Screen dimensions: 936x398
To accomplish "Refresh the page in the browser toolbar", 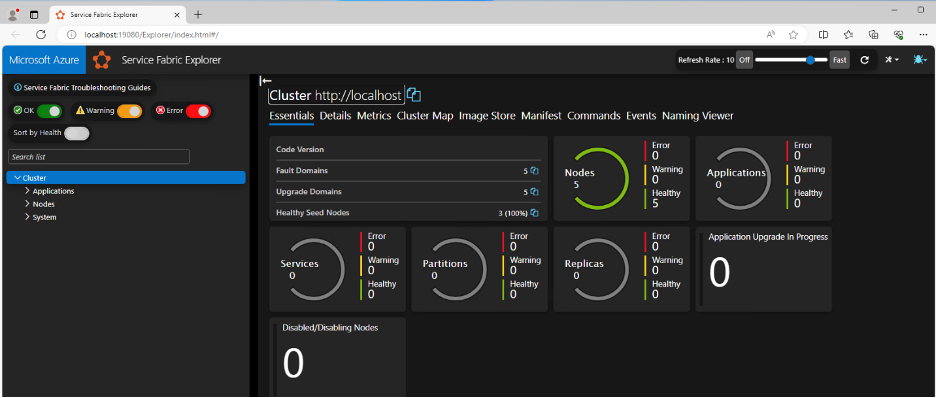I will point(41,35).
